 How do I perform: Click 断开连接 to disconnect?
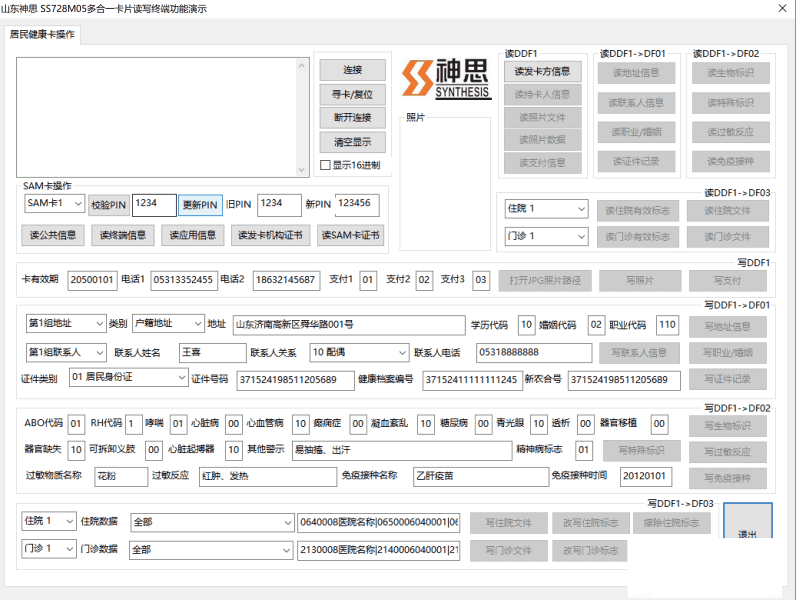pyautogui.click(x=352, y=118)
